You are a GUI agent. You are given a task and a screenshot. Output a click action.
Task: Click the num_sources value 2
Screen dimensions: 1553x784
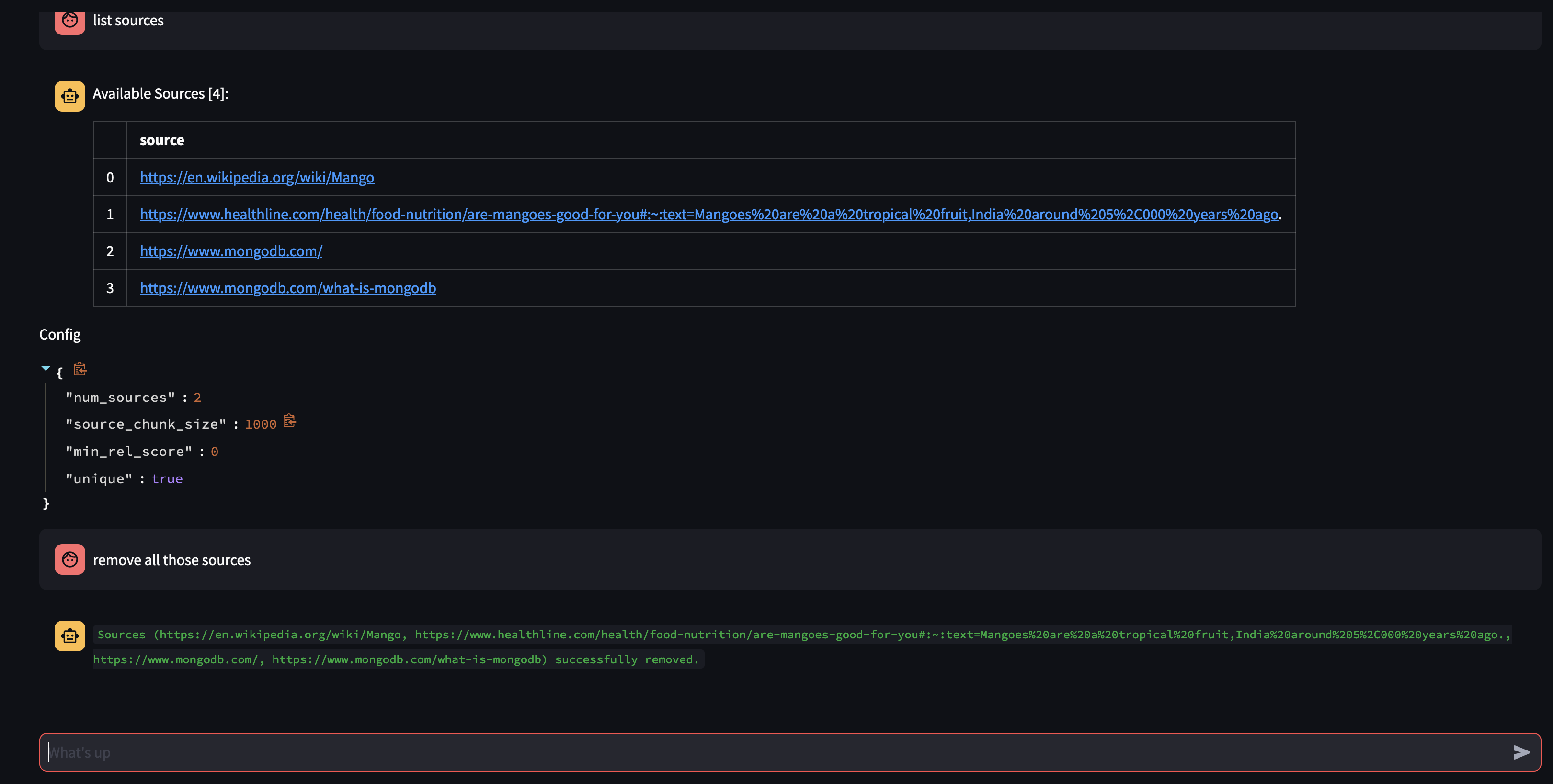197,397
